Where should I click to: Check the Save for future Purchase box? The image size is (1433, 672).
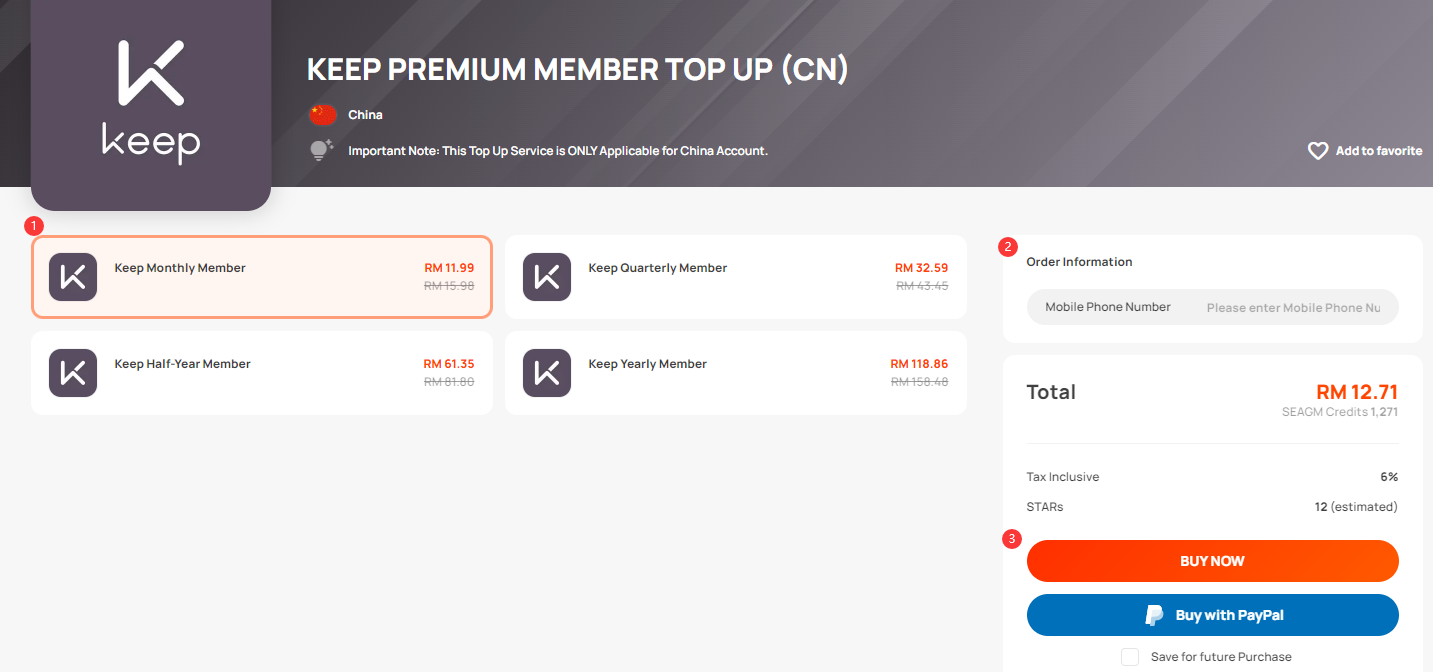[1130, 657]
